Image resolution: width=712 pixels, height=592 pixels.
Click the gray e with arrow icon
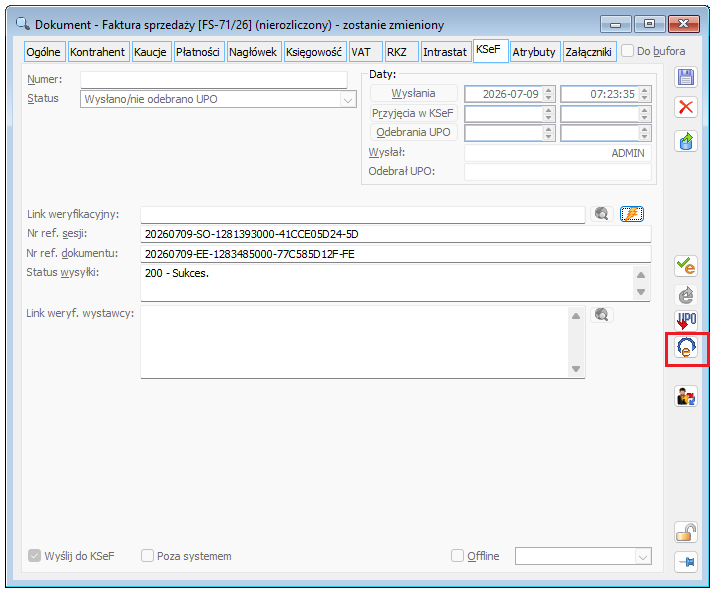click(x=686, y=295)
